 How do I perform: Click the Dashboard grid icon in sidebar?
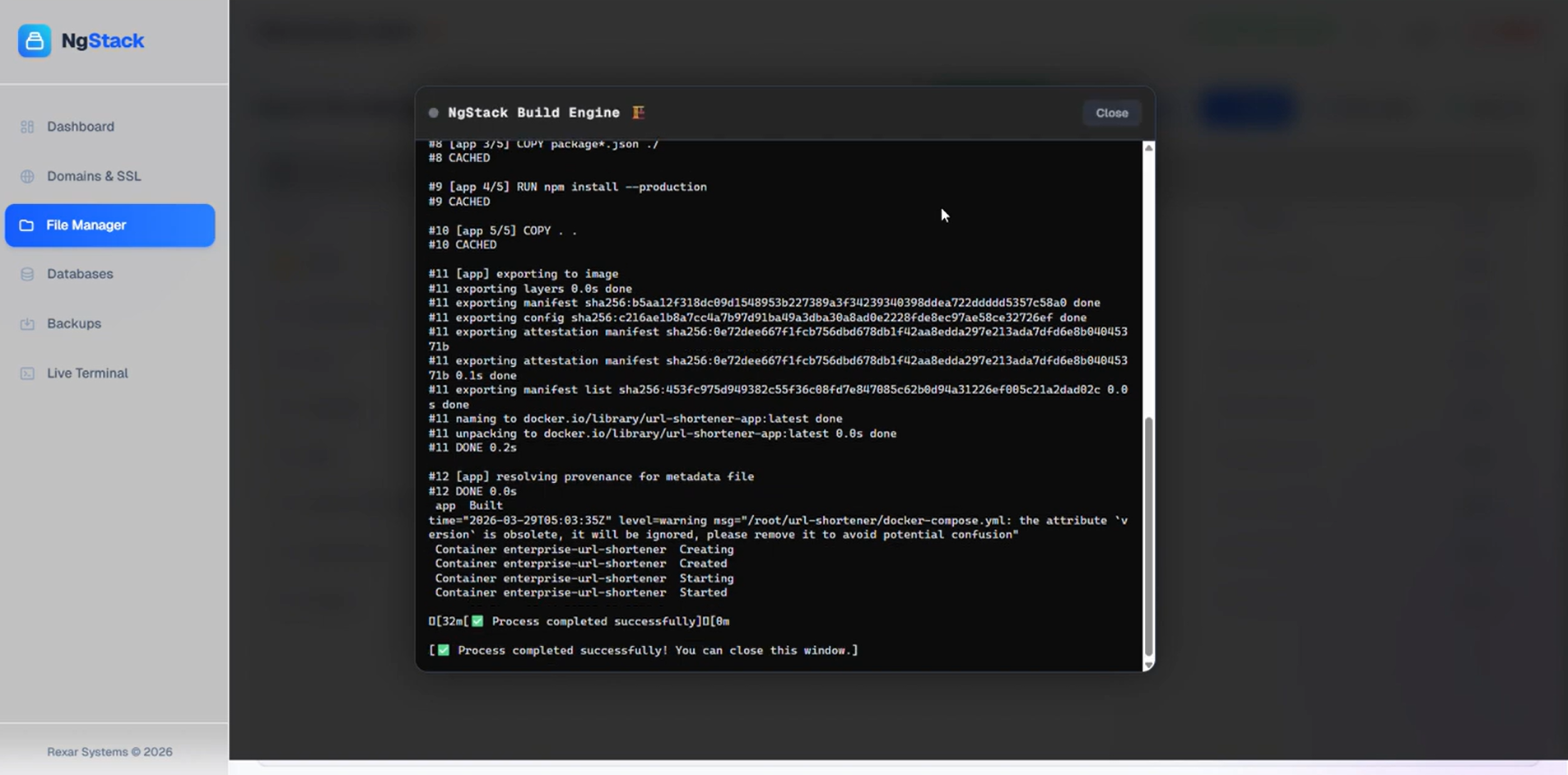click(x=27, y=127)
